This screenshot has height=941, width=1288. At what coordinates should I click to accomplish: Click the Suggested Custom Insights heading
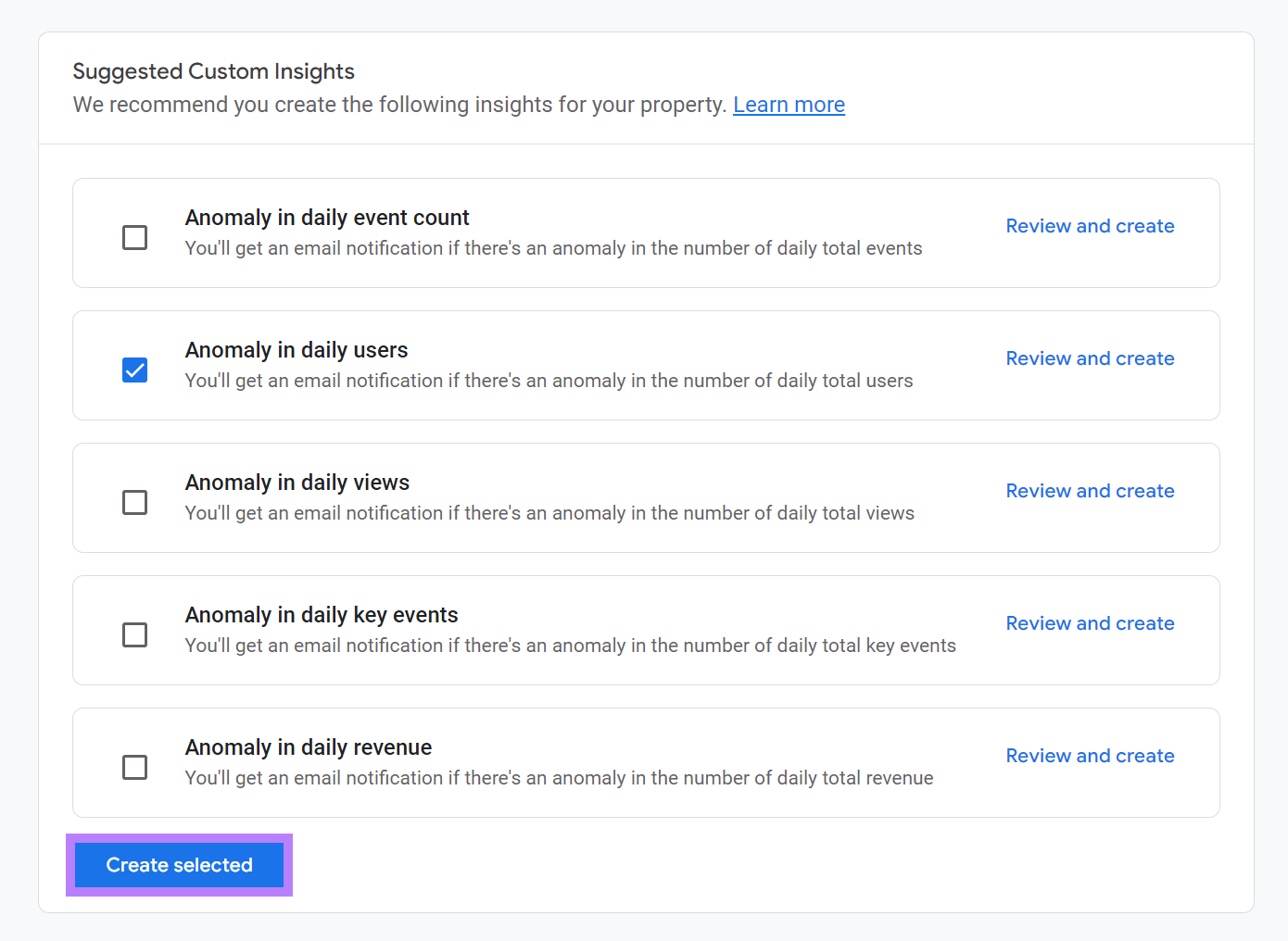pos(213,70)
